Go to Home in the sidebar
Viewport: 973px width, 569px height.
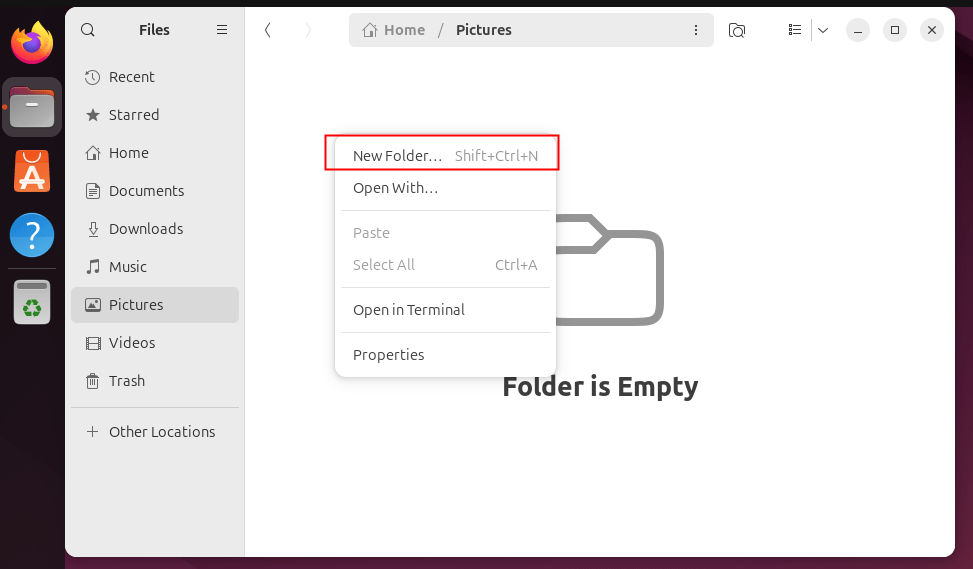pos(155,153)
